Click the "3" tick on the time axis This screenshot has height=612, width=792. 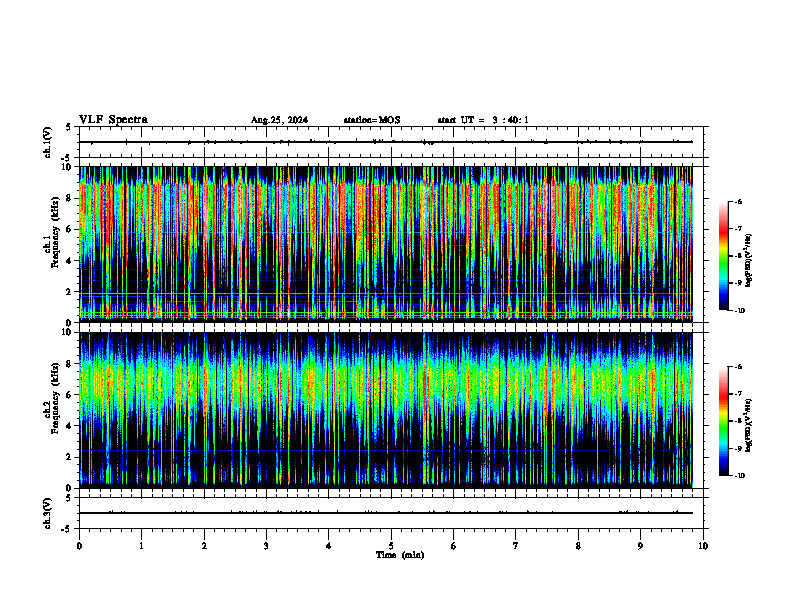[x=266, y=546]
